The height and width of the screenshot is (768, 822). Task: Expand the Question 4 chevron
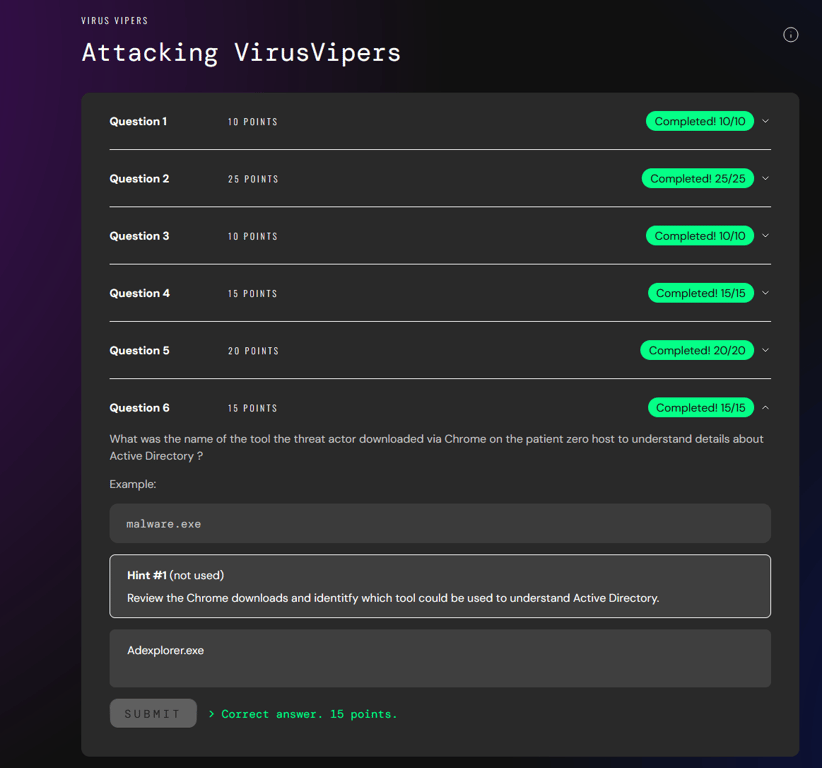point(766,293)
